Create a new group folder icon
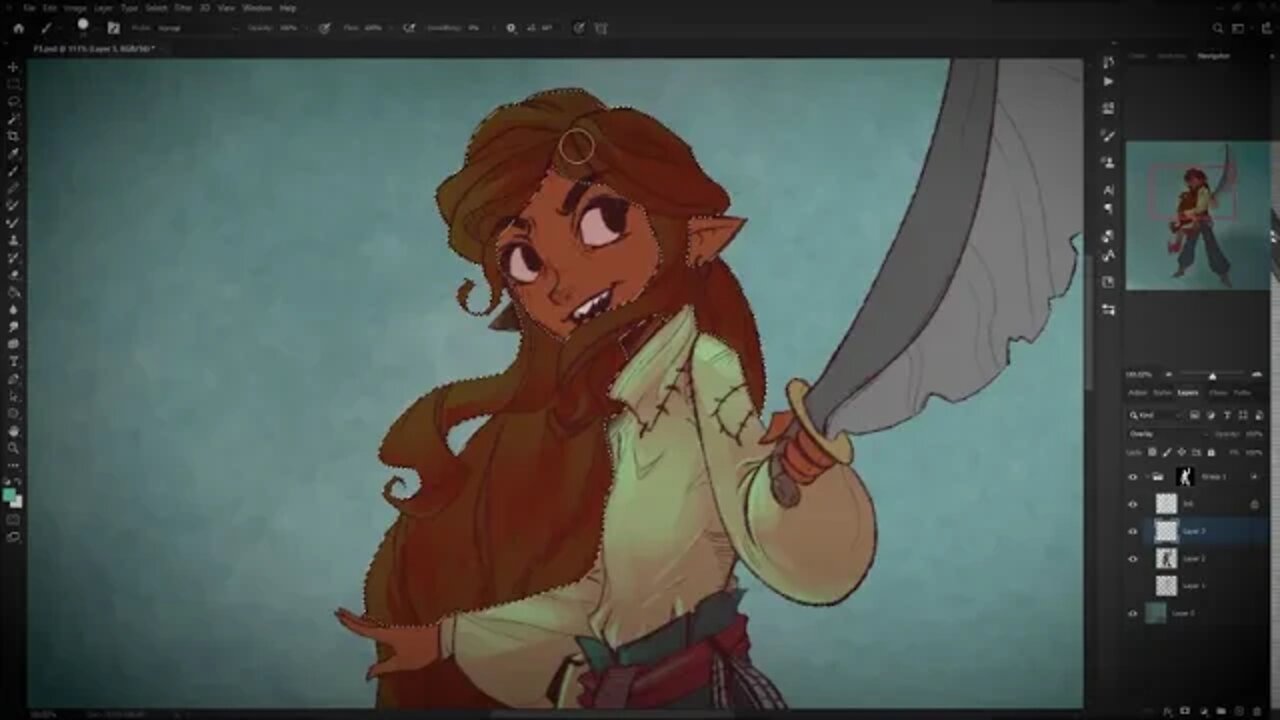The width and height of the screenshot is (1280, 720). coord(1221,711)
